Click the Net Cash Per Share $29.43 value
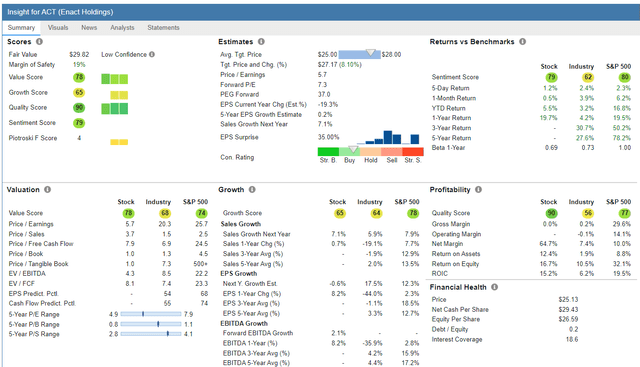The image size is (640, 367). click(x=568, y=309)
